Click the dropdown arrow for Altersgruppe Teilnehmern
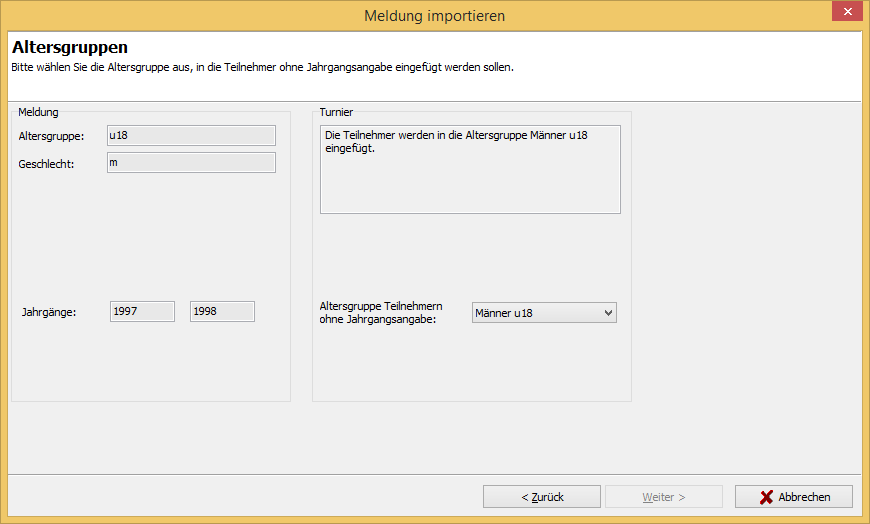 click(608, 313)
